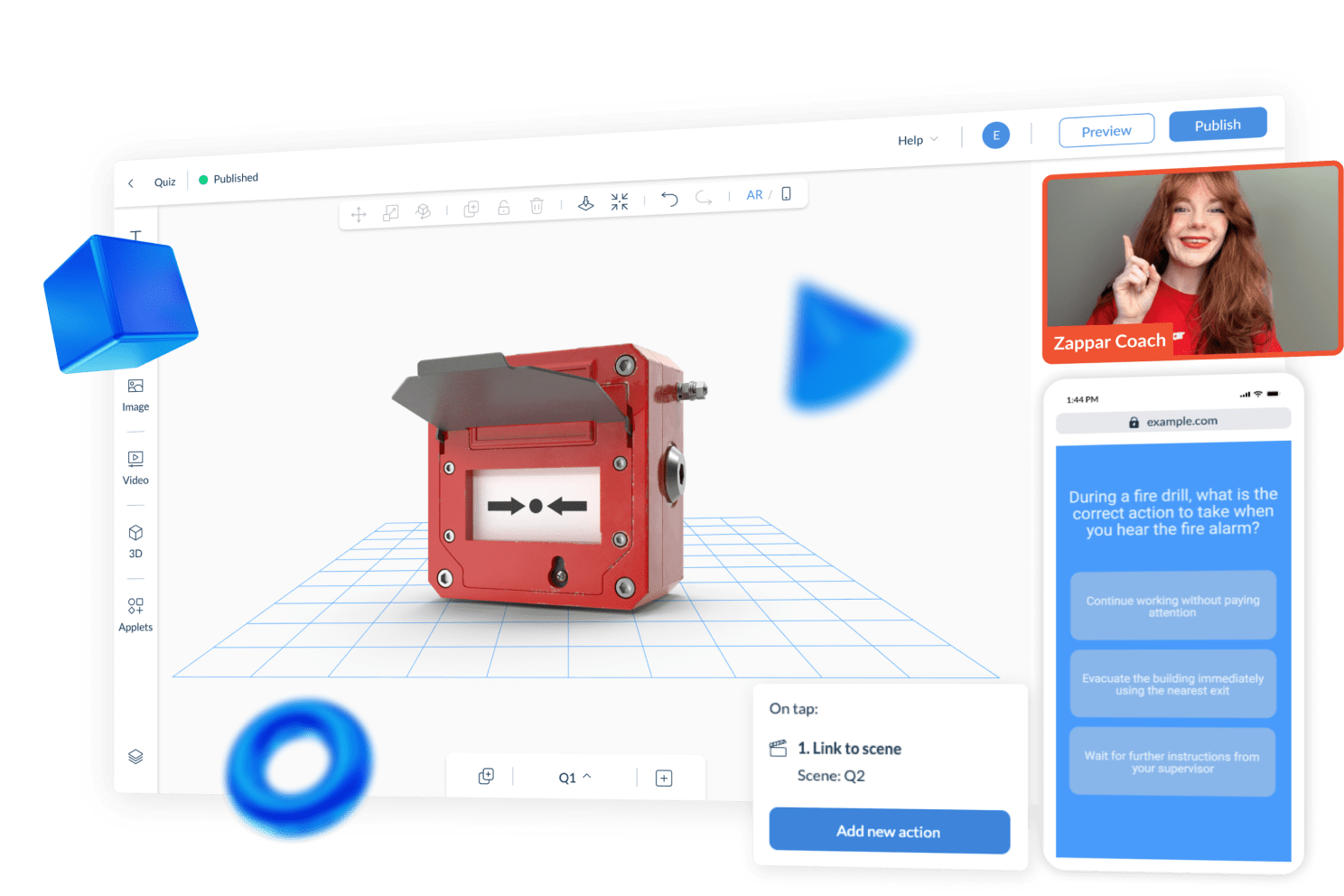Click the Duplicate object toolbar icon

(471, 207)
